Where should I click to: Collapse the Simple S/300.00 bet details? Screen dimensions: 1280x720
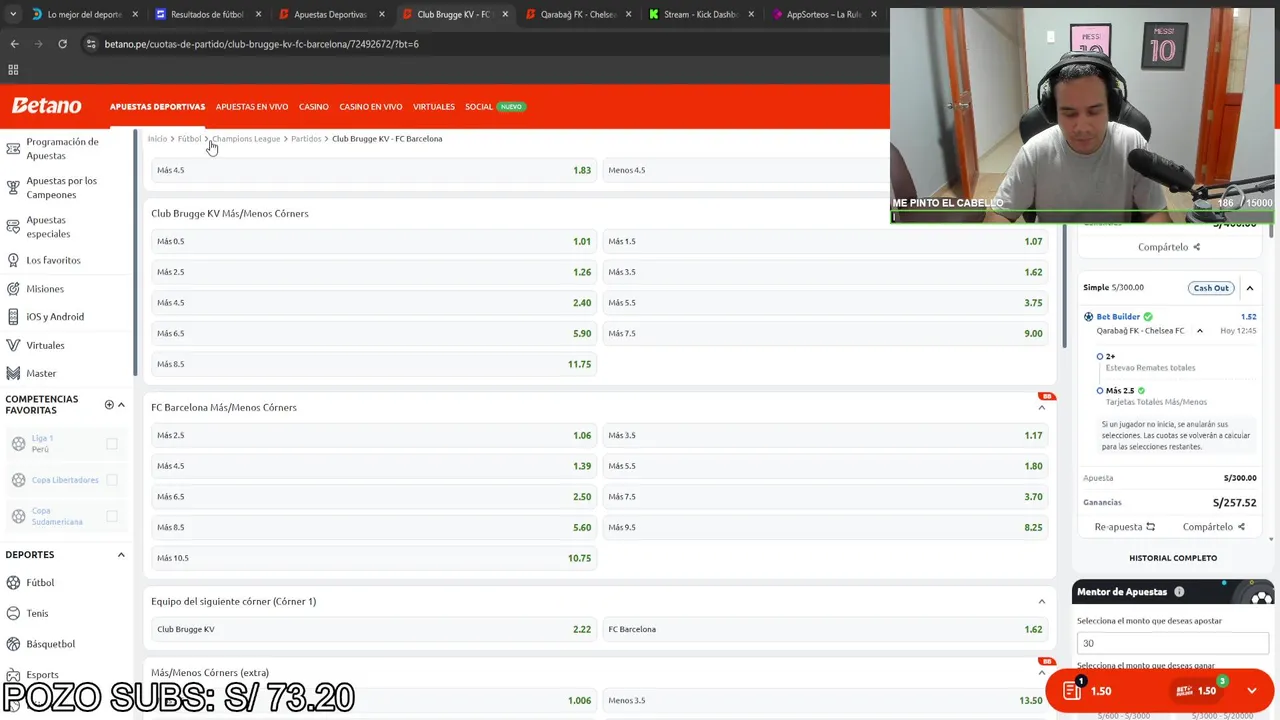point(1249,288)
